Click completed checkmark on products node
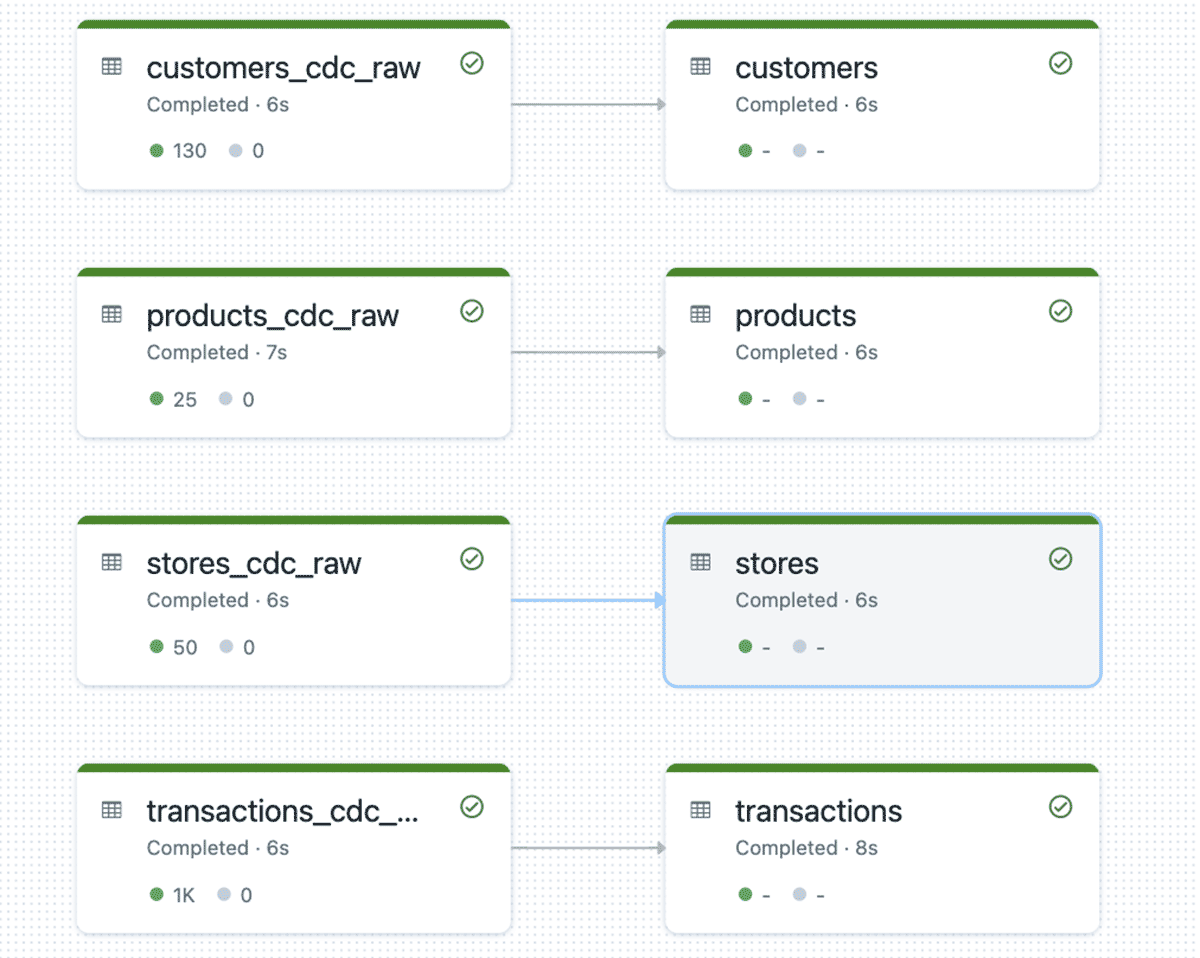1200x958 pixels. (x=1061, y=312)
